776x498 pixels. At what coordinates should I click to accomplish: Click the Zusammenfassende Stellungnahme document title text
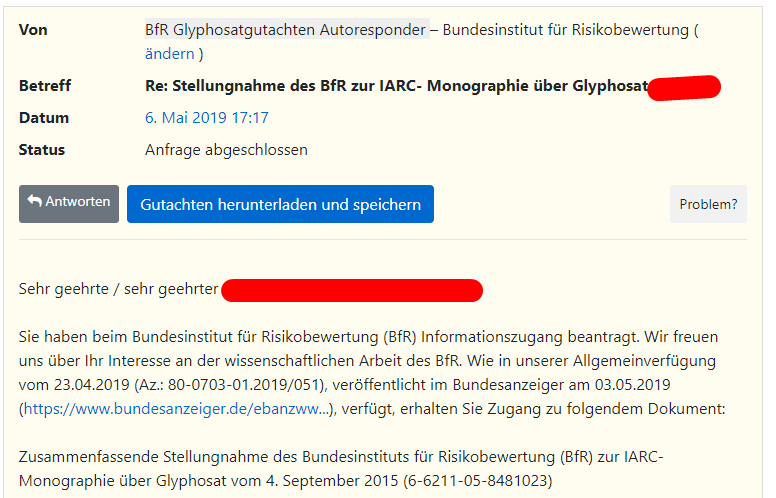[341, 468]
